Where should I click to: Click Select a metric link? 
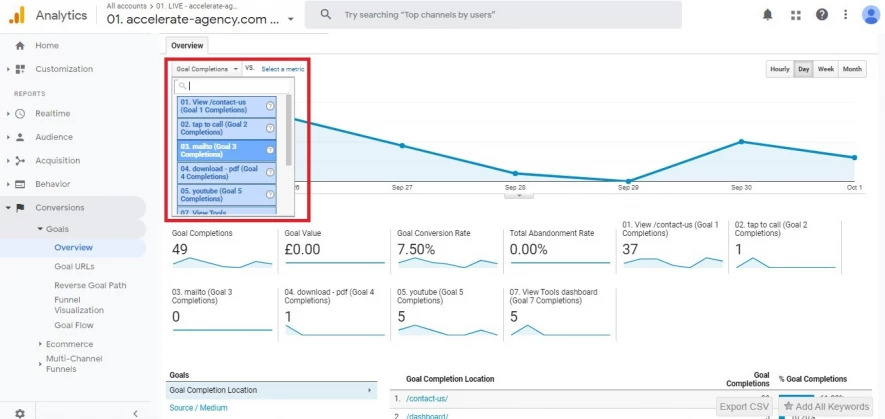pos(283,69)
